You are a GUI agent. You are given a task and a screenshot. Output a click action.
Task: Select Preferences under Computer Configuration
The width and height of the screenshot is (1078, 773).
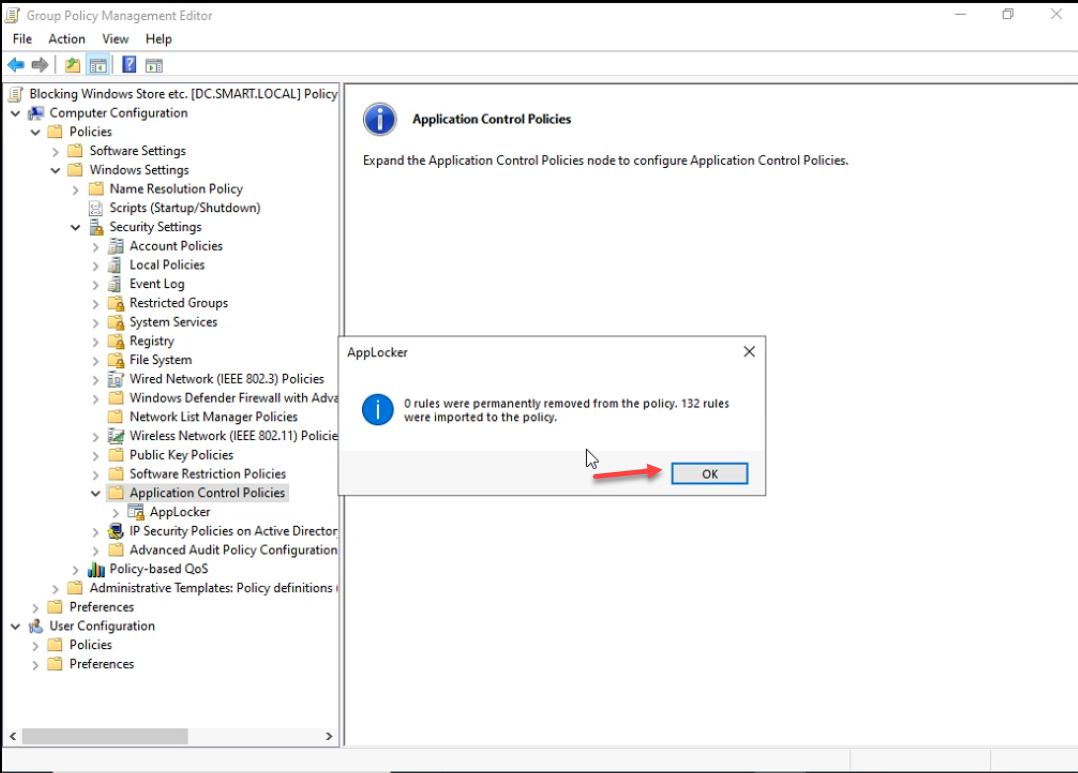point(102,607)
